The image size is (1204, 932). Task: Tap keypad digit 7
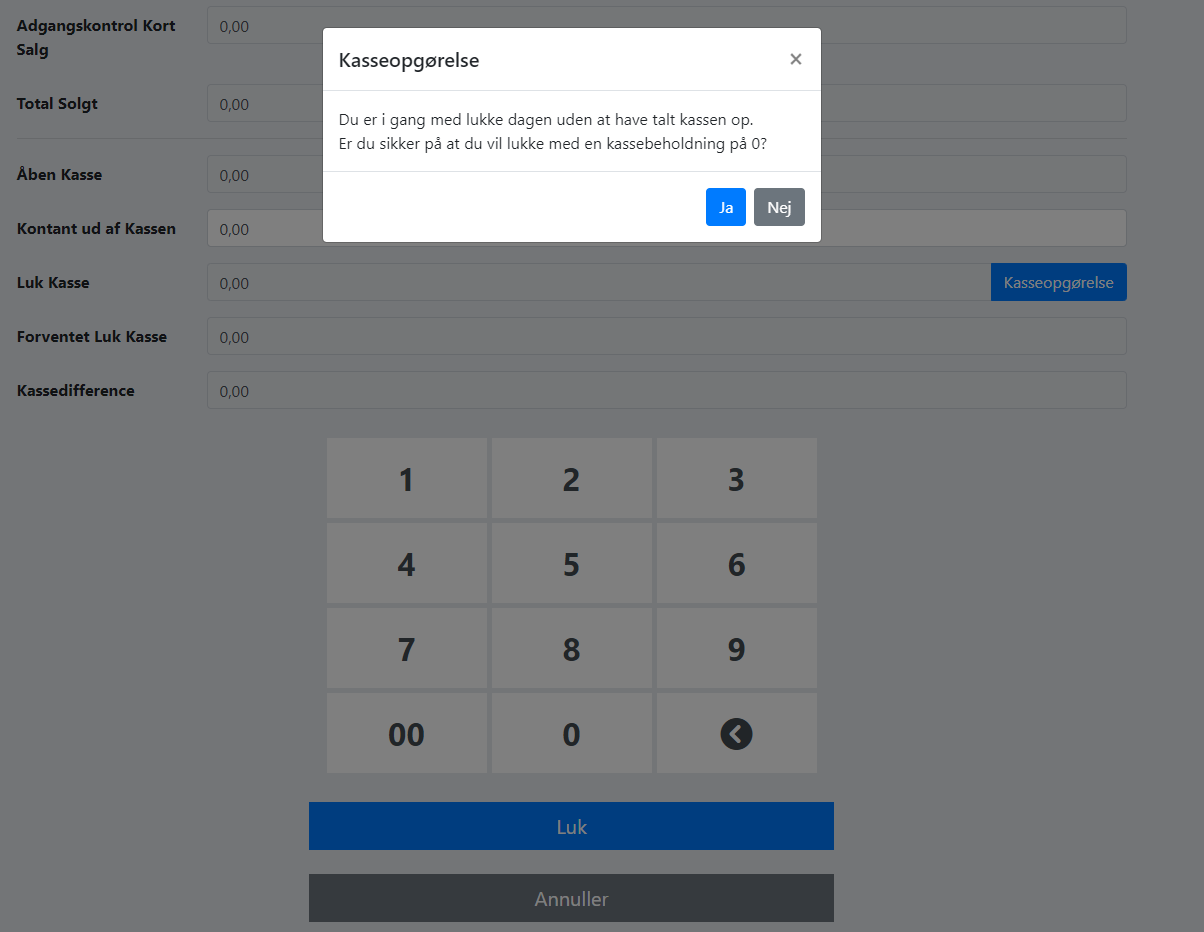point(407,649)
